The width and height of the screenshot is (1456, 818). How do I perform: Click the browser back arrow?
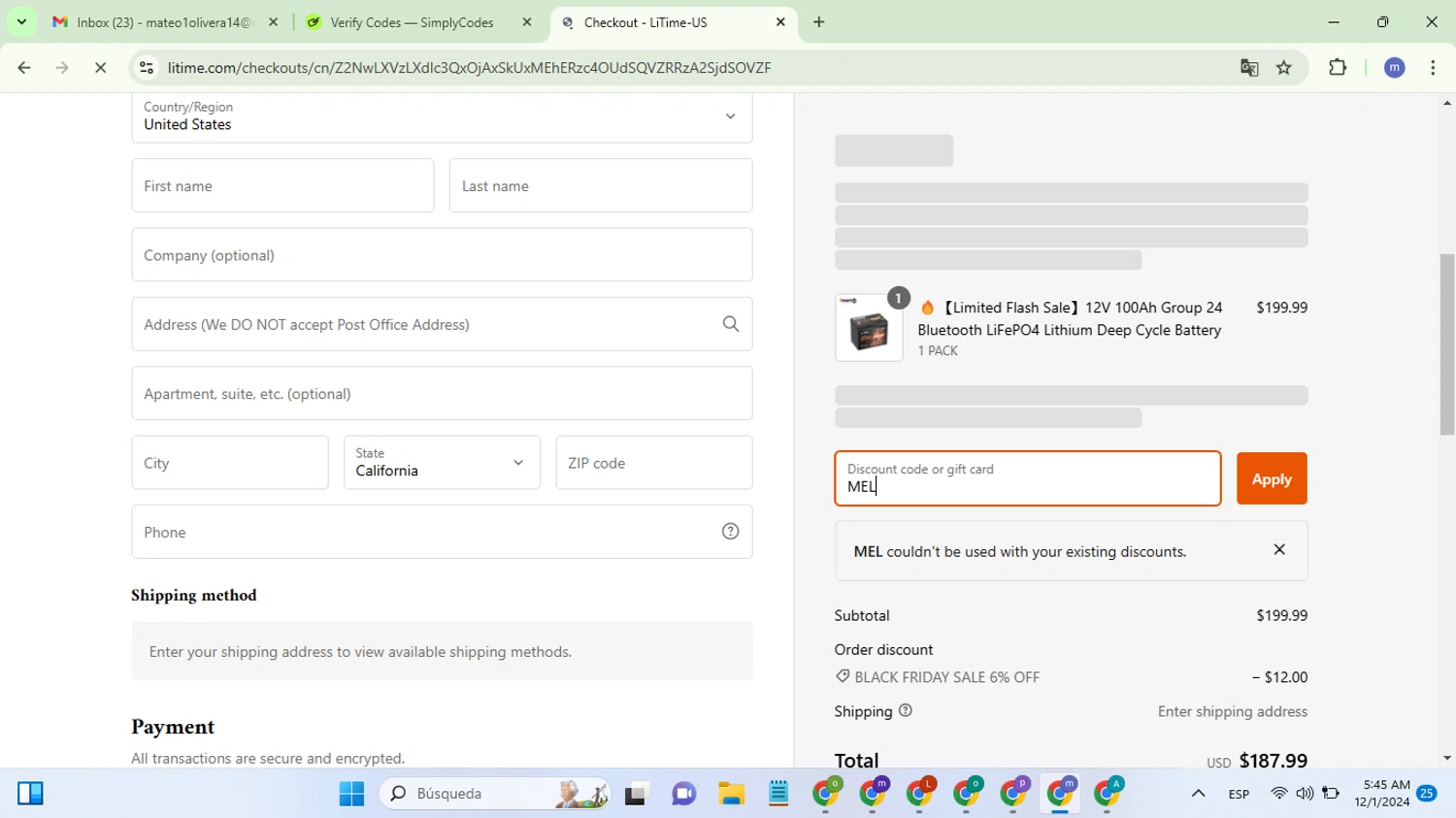pyautogui.click(x=24, y=68)
